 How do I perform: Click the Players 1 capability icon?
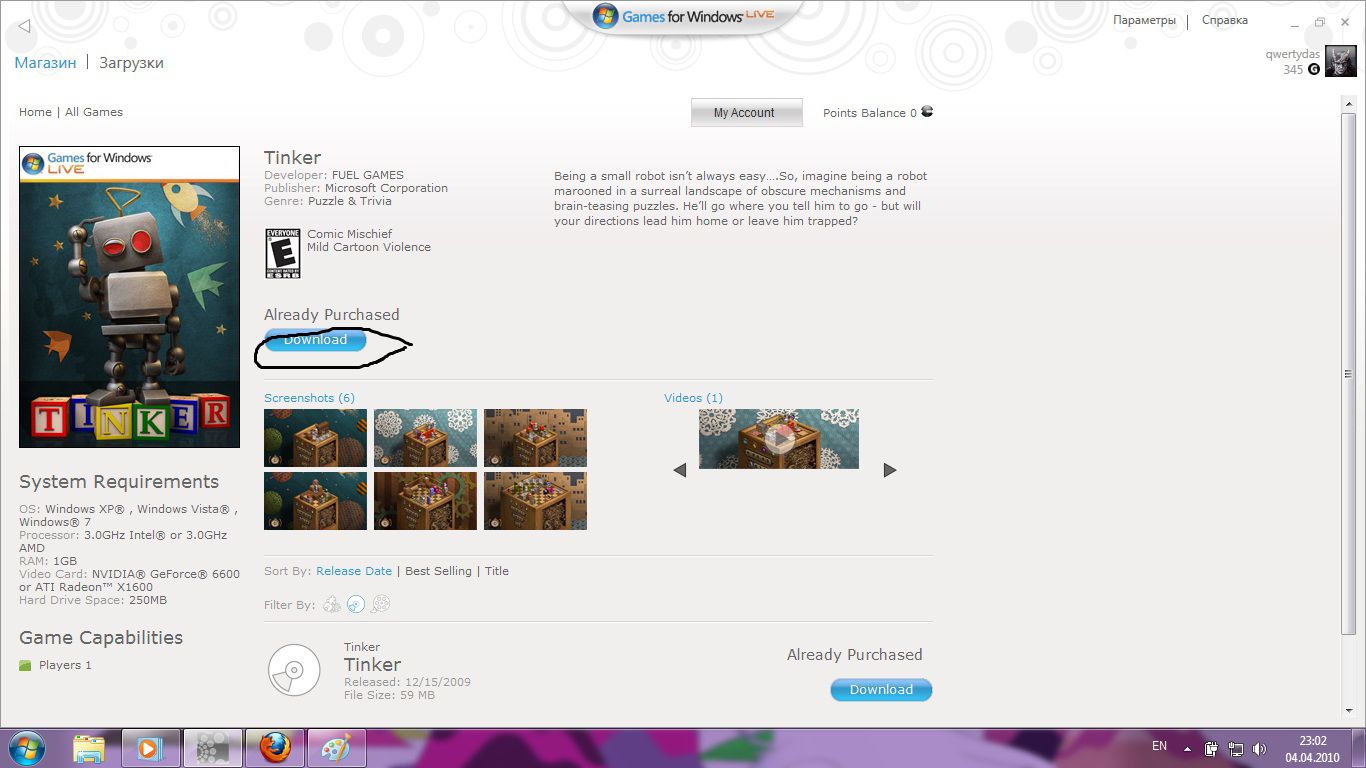coord(25,666)
